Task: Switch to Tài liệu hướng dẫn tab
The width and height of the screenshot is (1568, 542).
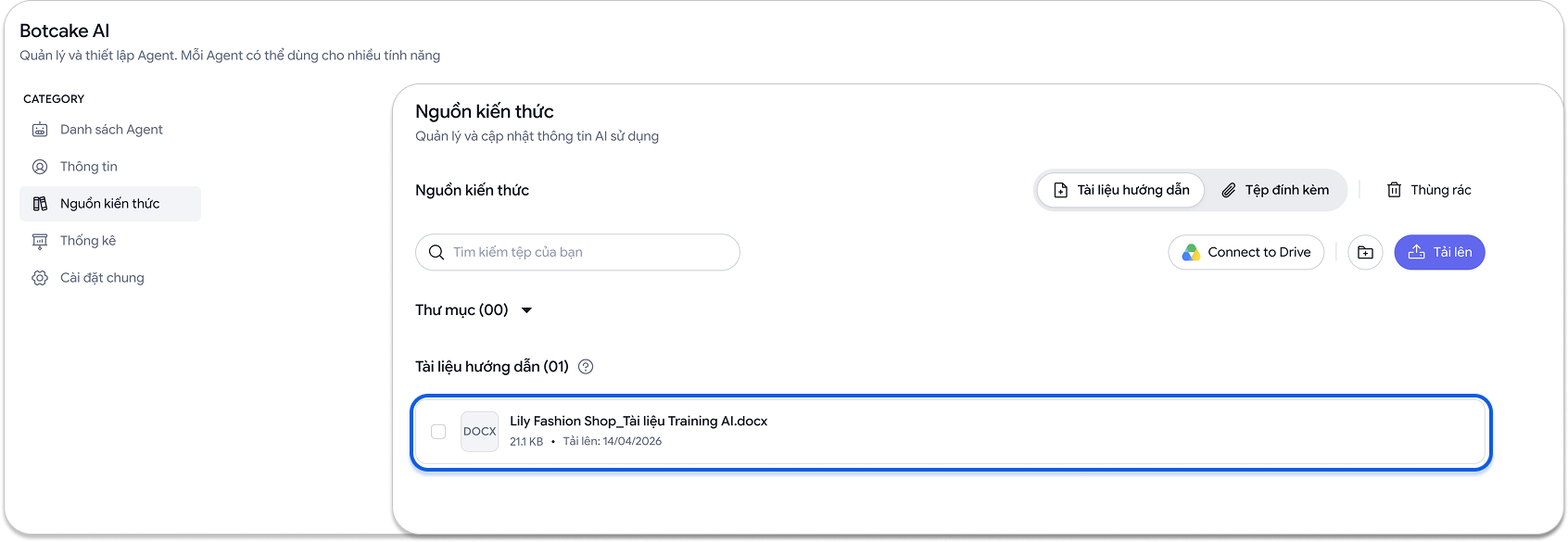Action: [x=1120, y=190]
